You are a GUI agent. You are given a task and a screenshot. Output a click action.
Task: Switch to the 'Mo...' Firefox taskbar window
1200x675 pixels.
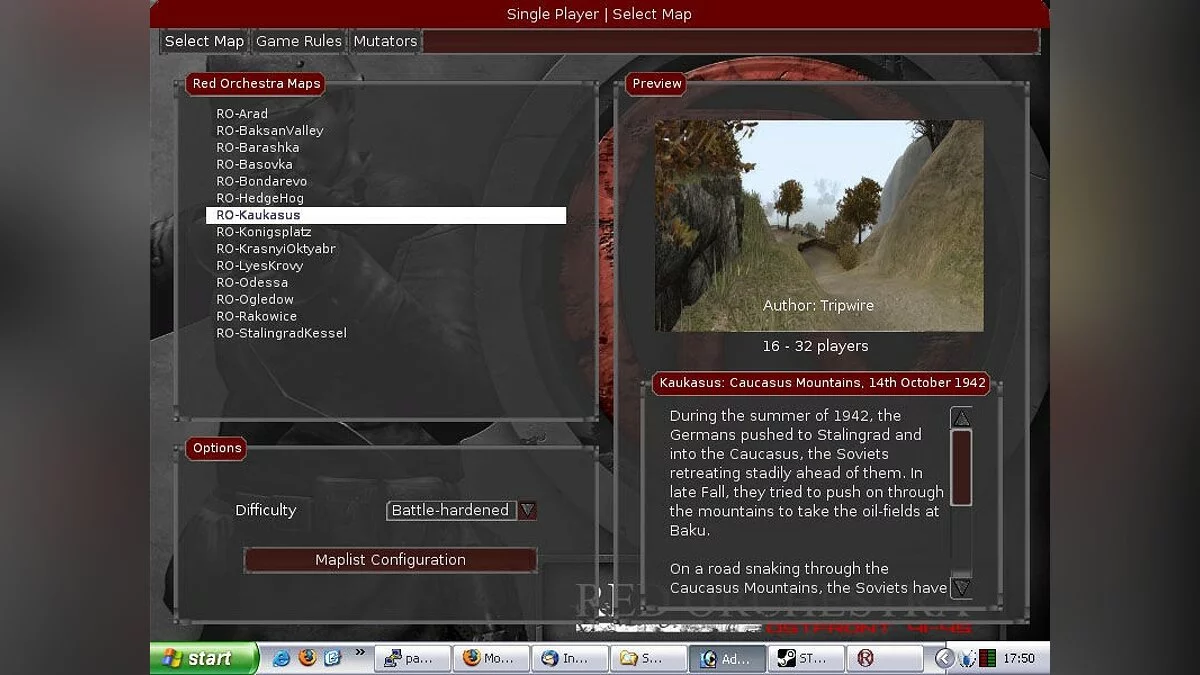point(491,658)
